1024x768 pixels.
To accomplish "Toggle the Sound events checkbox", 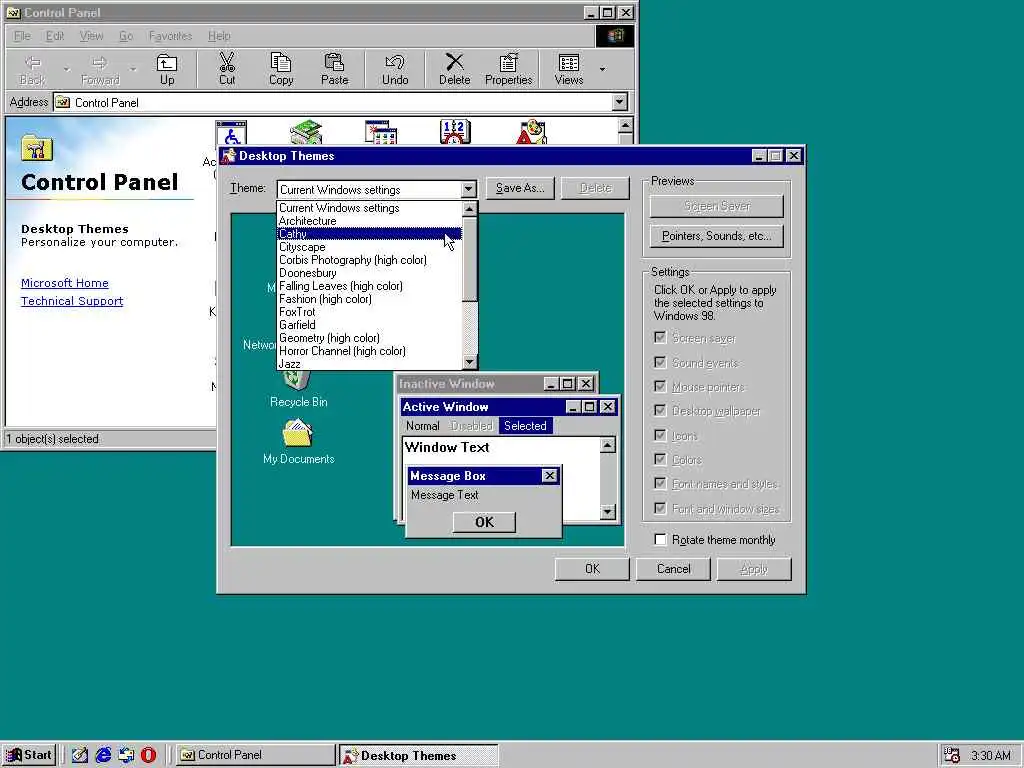I will point(660,362).
